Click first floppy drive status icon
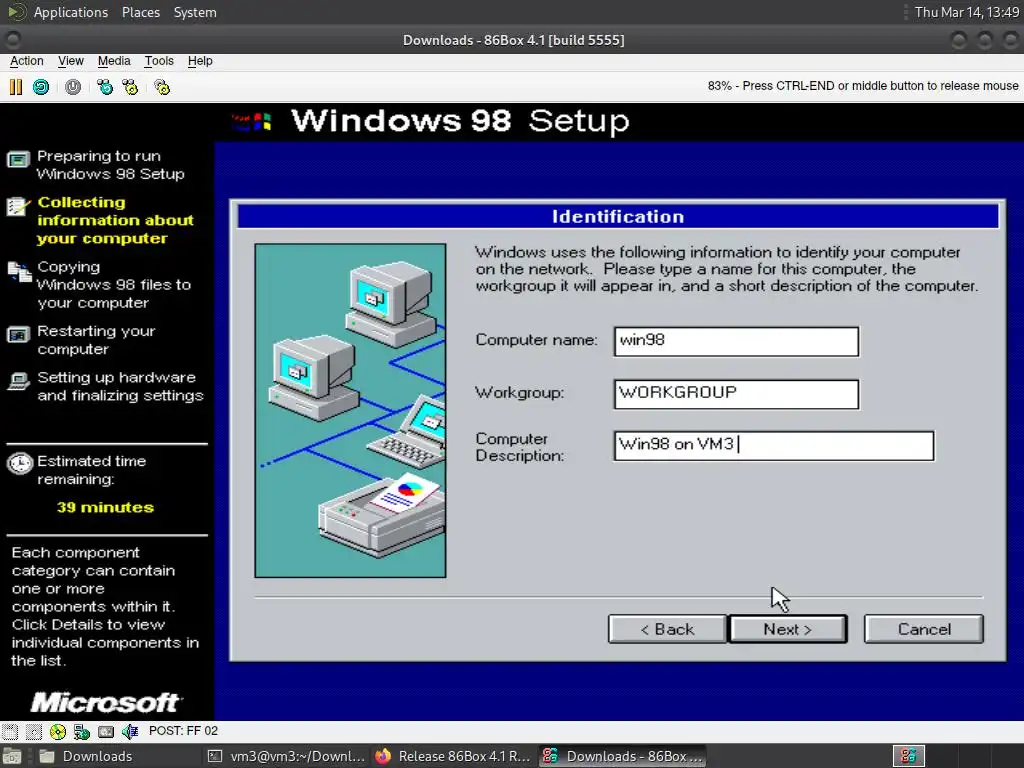This screenshot has width=1024, height=768. click(10, 731)
